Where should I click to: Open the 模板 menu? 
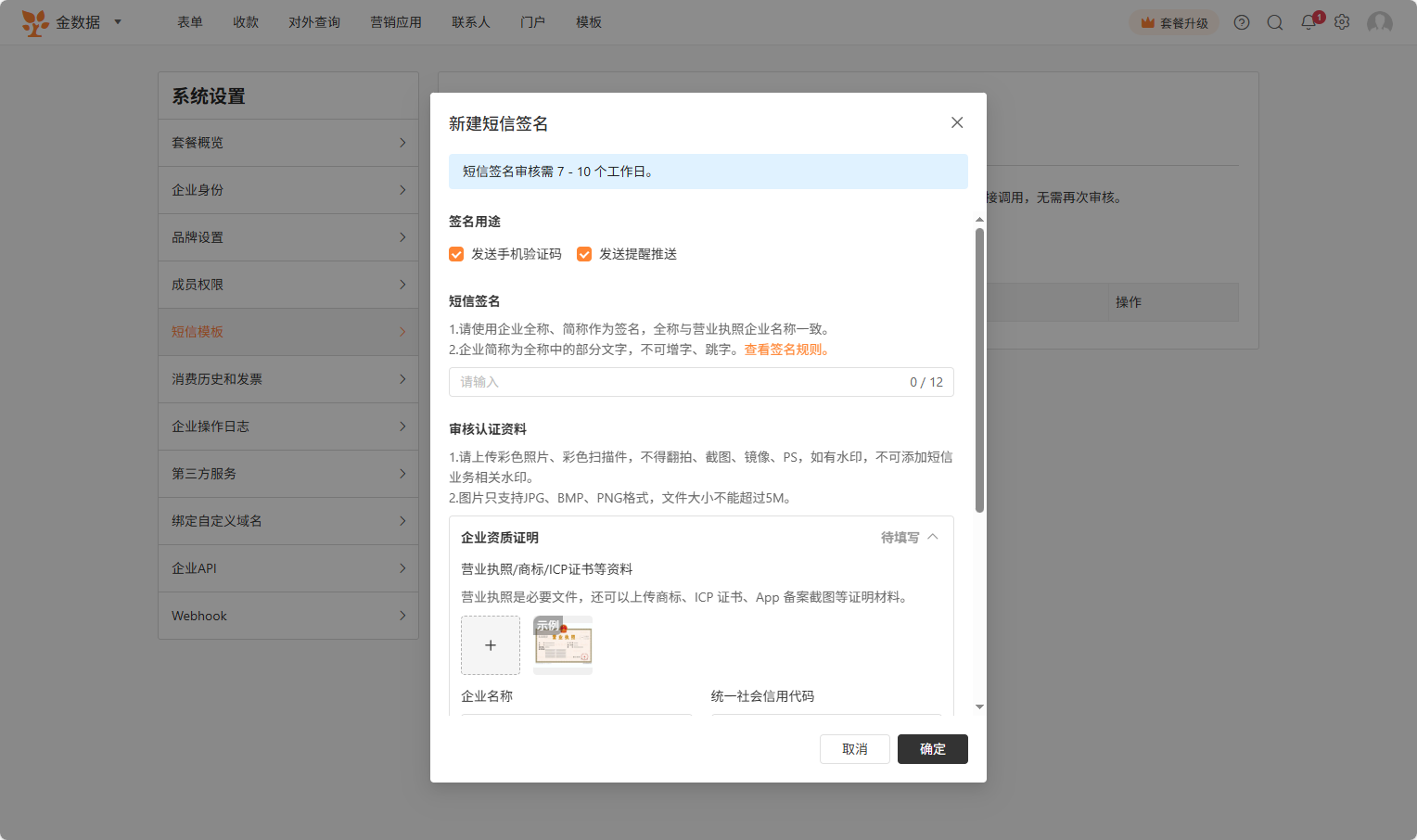589,22
